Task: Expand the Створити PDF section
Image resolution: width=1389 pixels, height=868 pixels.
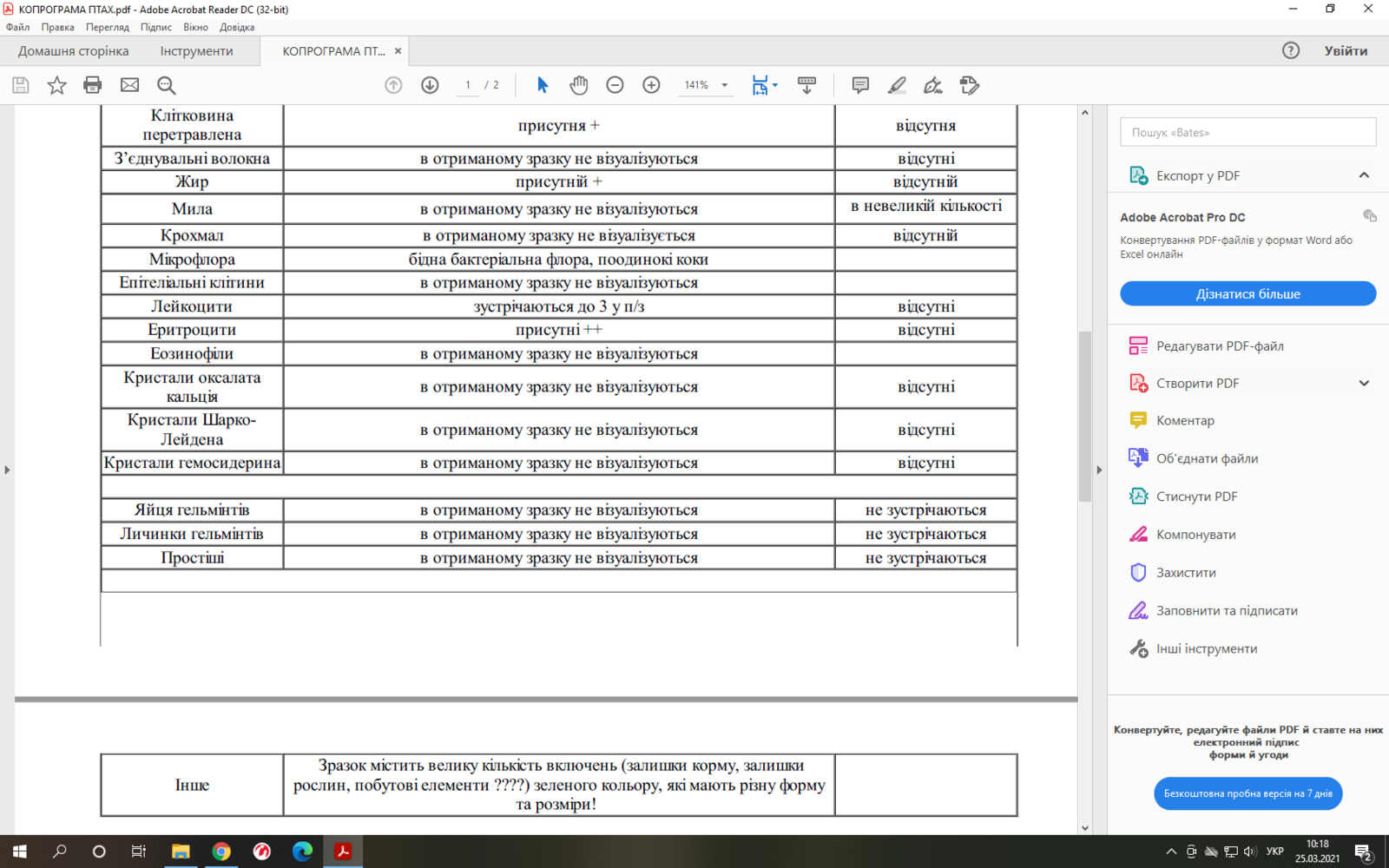Action: coord(1364,383)
